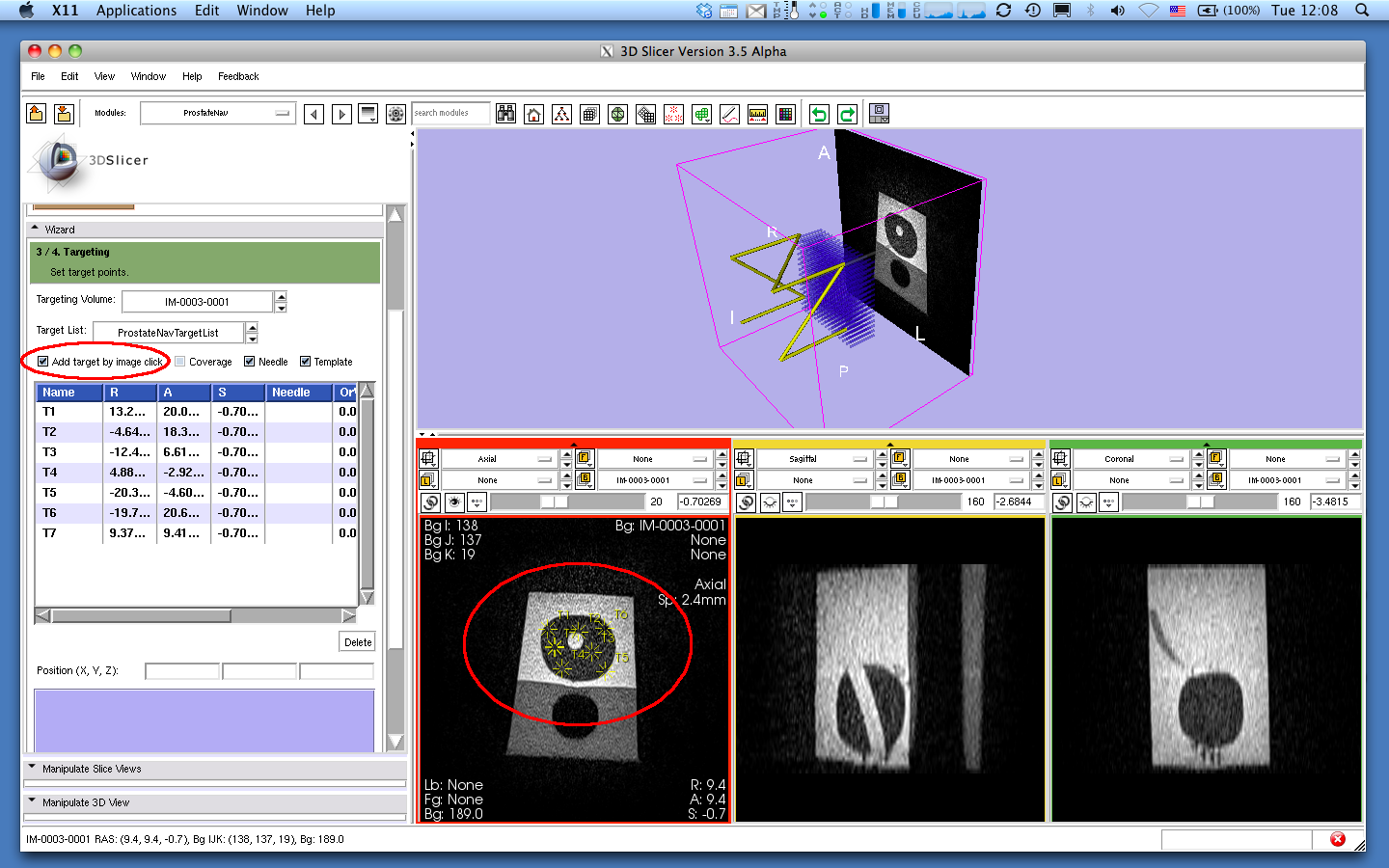
Task: Toggle slice visibility eye in Axial viewer
Action: 454,502
